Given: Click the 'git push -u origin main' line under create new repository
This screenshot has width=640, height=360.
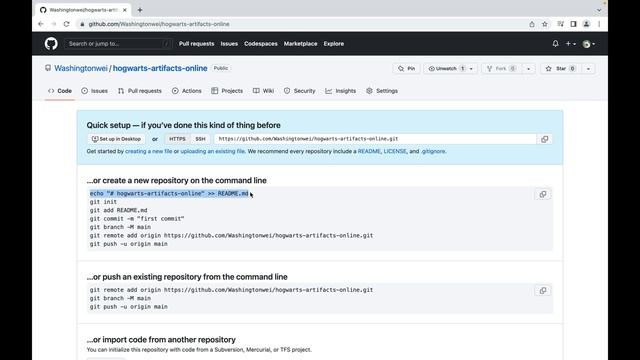Looking at the screenshot, I should coord(129,244).
